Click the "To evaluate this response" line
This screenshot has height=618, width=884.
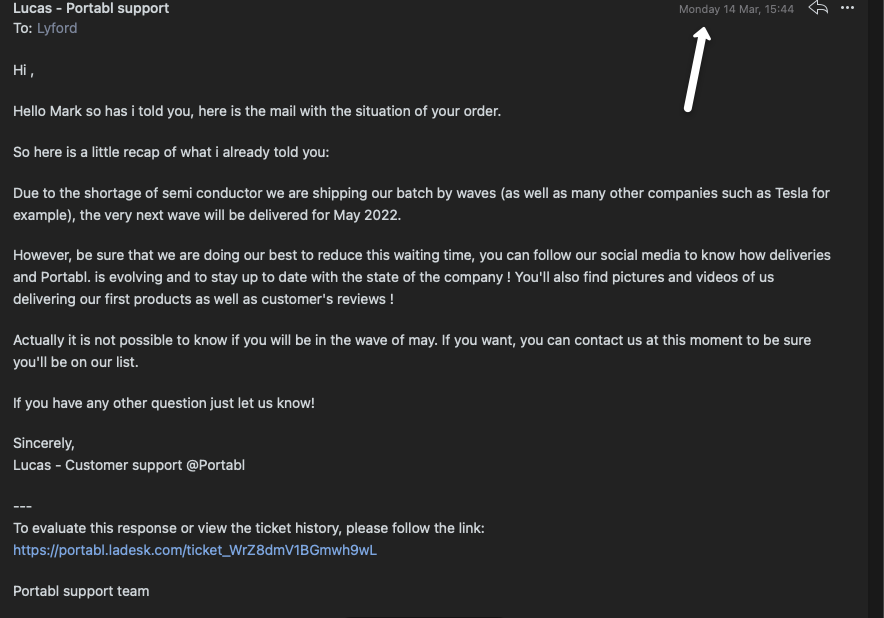(x=249, y=528)
